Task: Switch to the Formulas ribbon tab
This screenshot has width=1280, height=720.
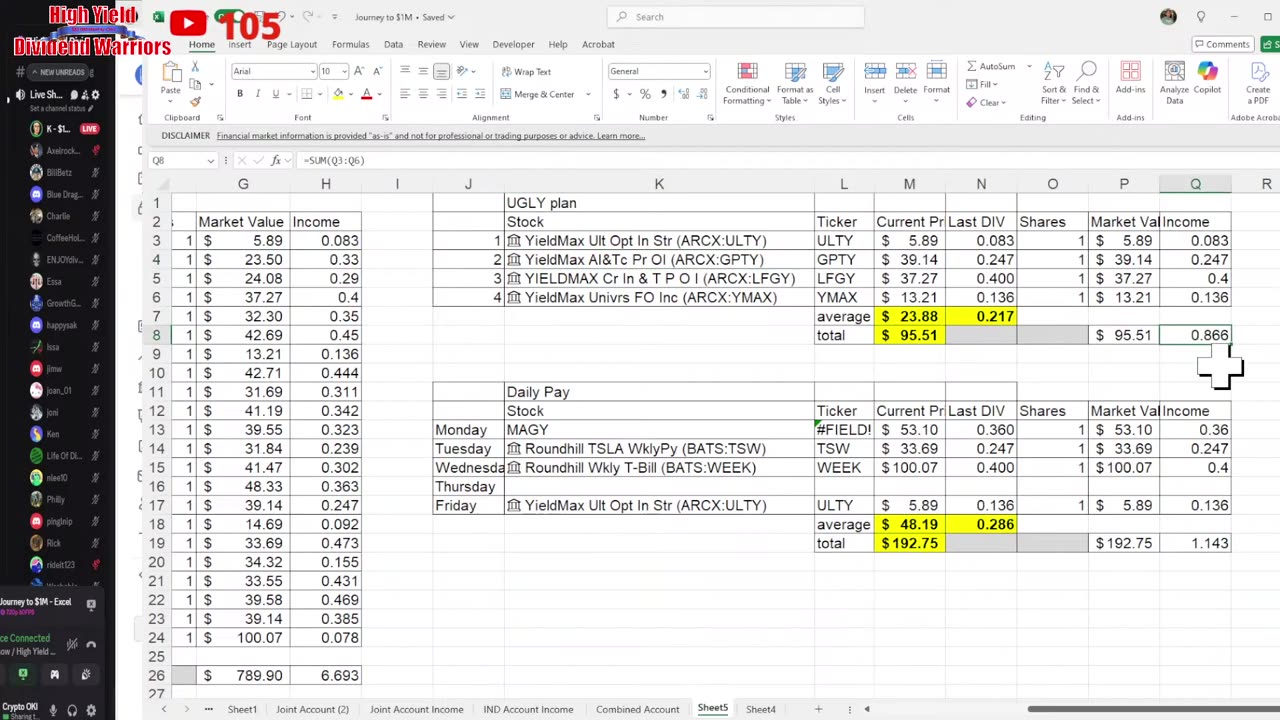Action: coord(350,44)
